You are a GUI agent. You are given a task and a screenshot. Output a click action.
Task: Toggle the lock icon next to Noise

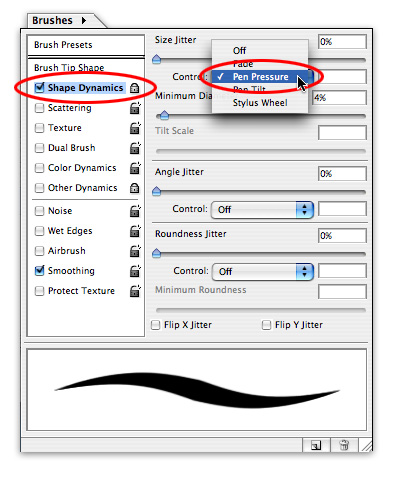(135, 211)
